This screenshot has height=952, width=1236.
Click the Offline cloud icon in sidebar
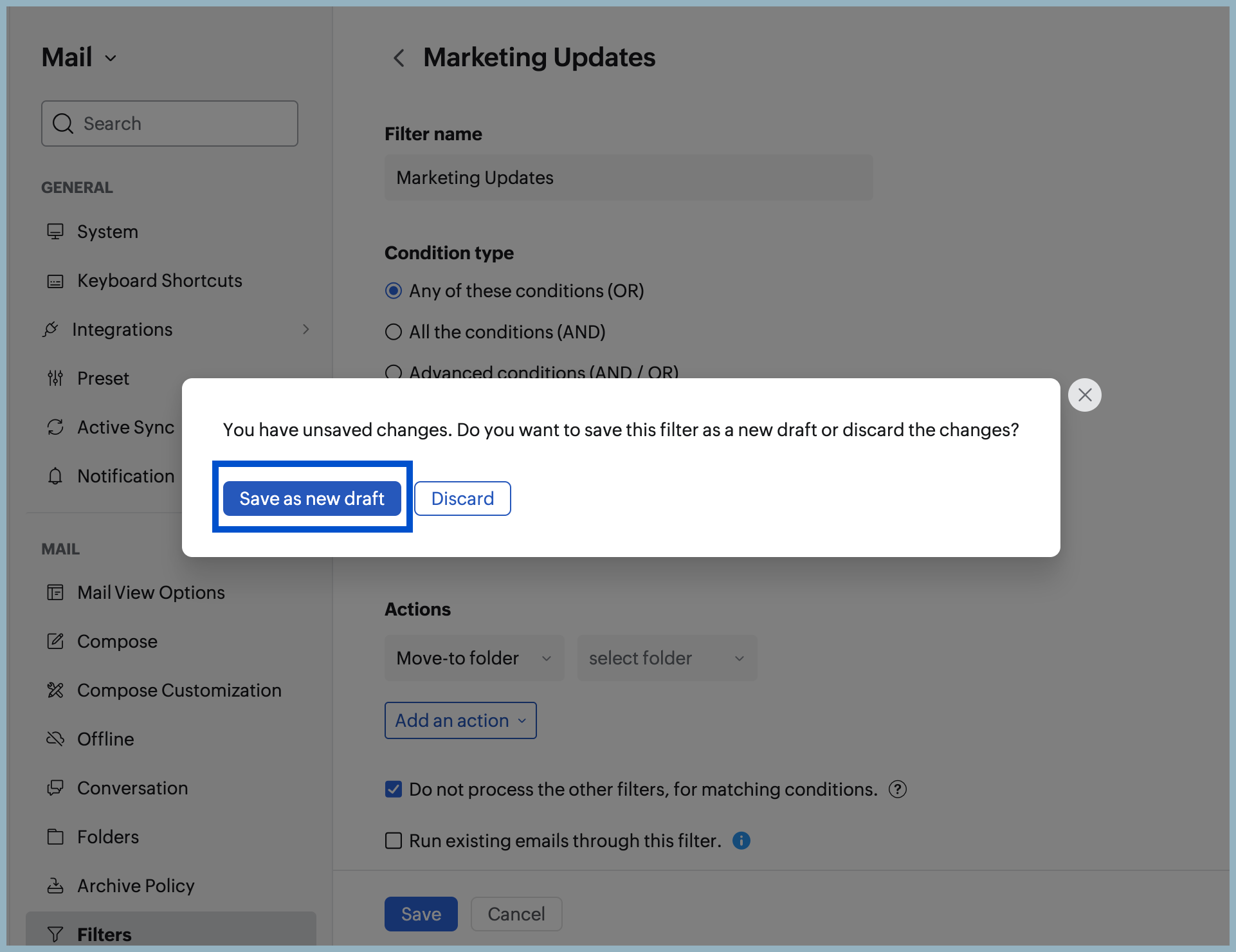point(55,739)
